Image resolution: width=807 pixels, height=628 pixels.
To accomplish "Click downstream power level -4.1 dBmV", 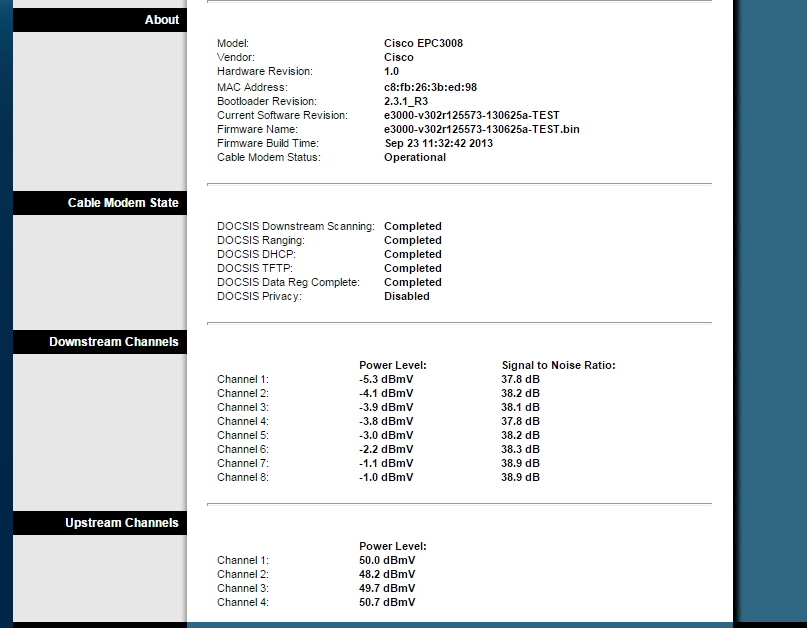I will coord(386,393).
